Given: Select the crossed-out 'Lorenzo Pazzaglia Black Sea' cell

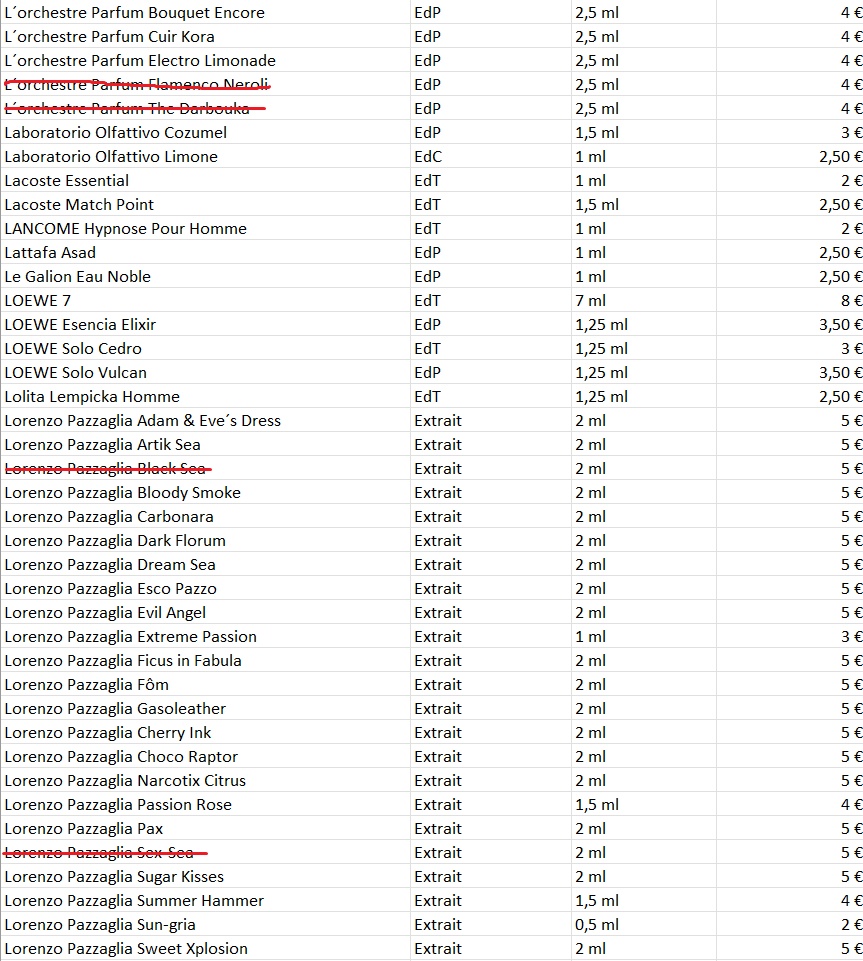Looking at the screenshot, I should pyautogui.click(x=108, y=468).
